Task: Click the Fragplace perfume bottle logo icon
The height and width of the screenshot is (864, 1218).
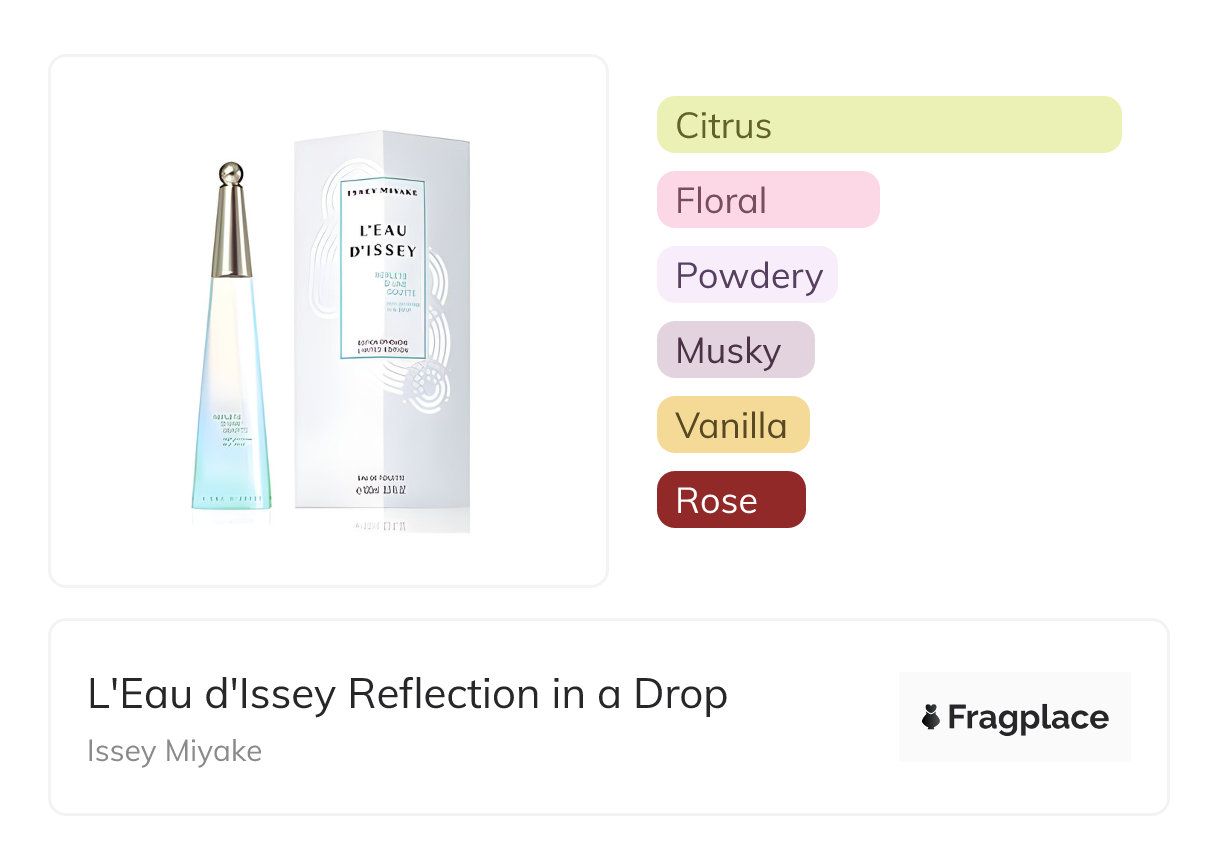Action: coord(931,717)
